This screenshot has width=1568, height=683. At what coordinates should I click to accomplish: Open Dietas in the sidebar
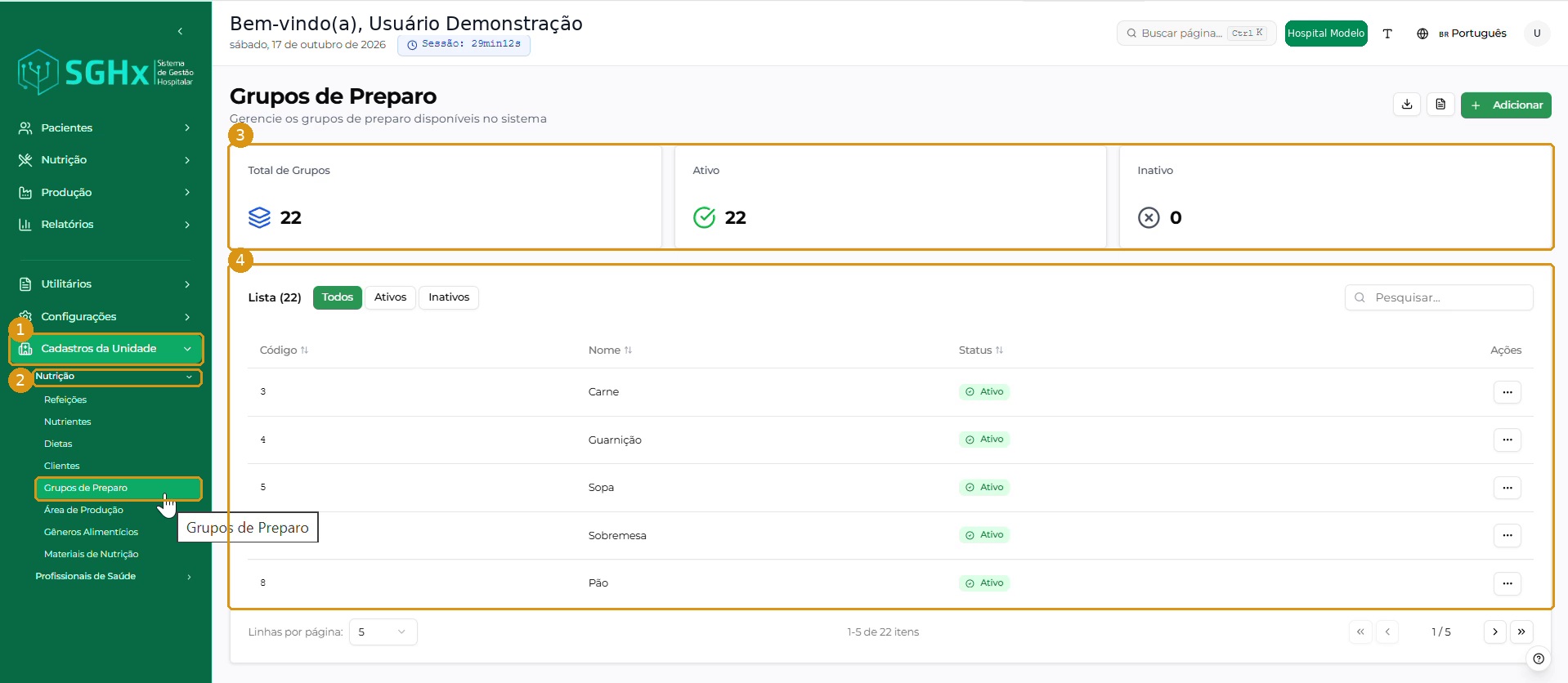tap(58, 444)
